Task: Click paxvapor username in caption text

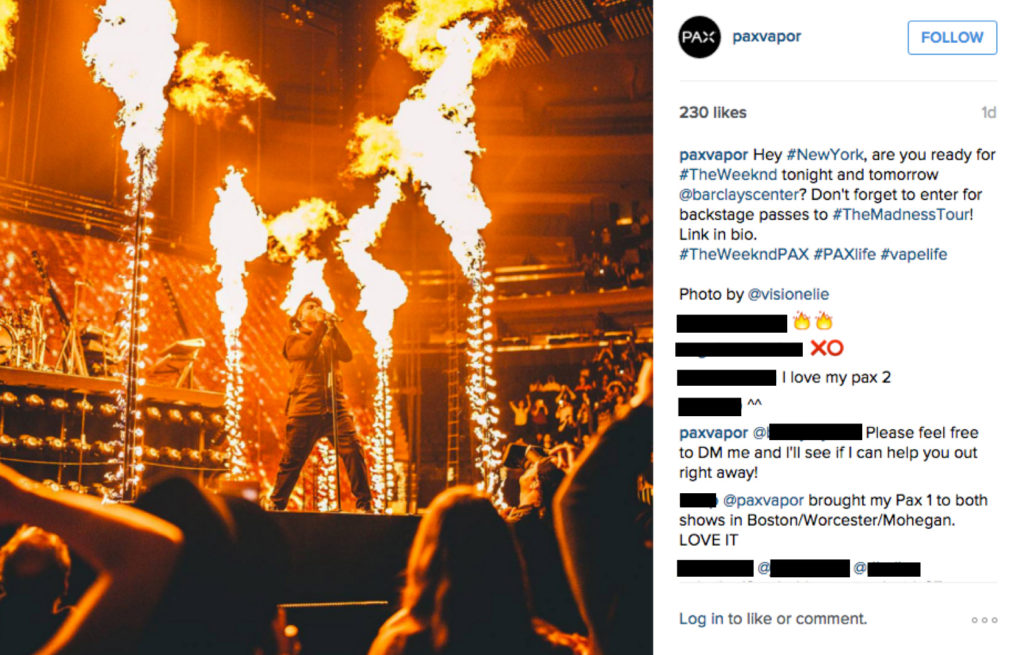Action: [713, 155]
